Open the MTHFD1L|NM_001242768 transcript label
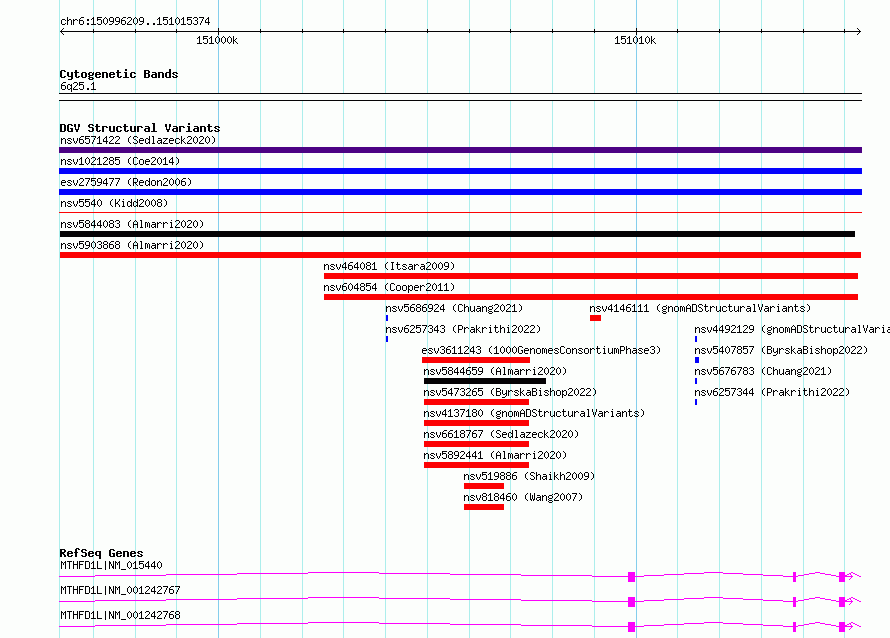 [x=120, y=615]
